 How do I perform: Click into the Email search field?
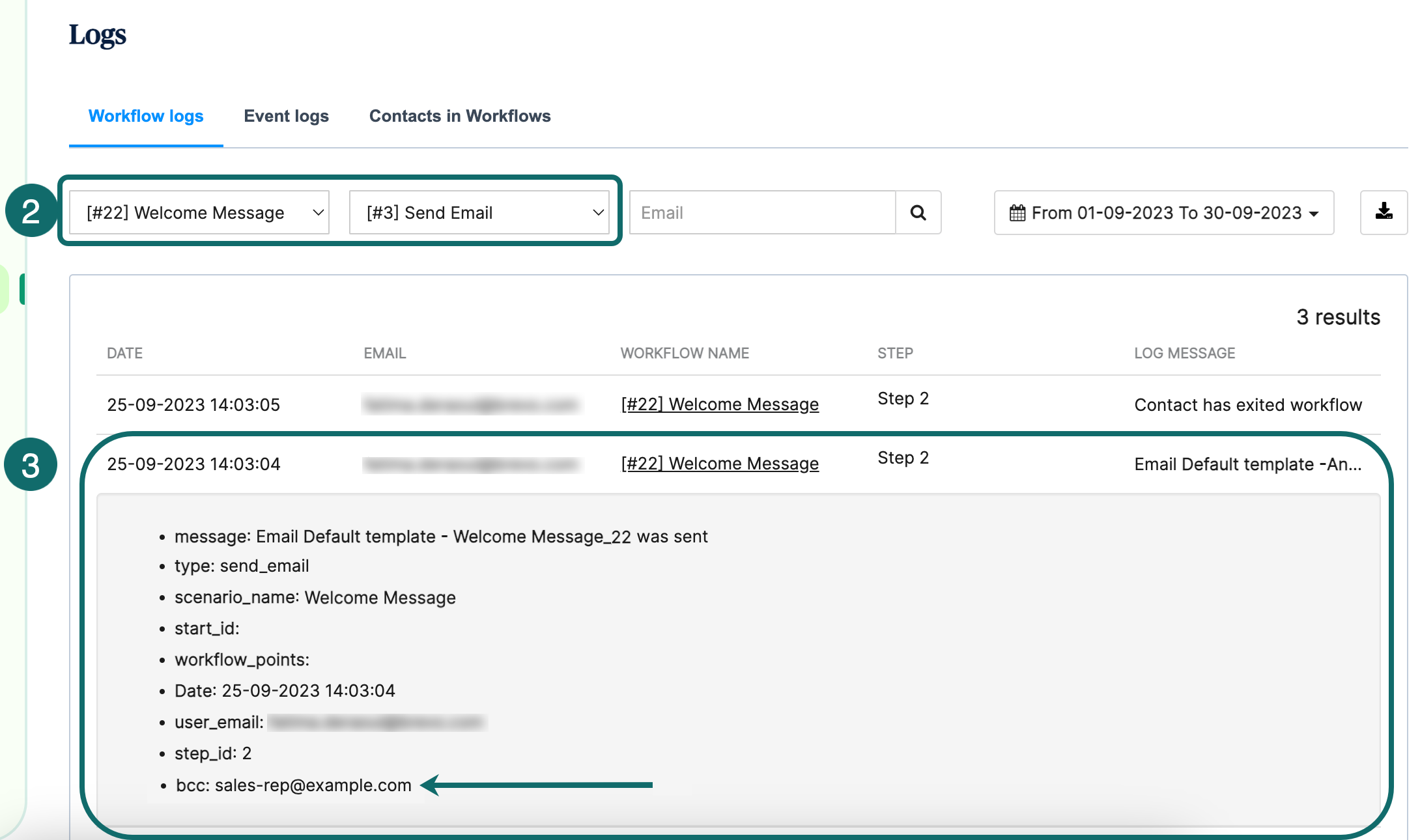pos(762,212)
